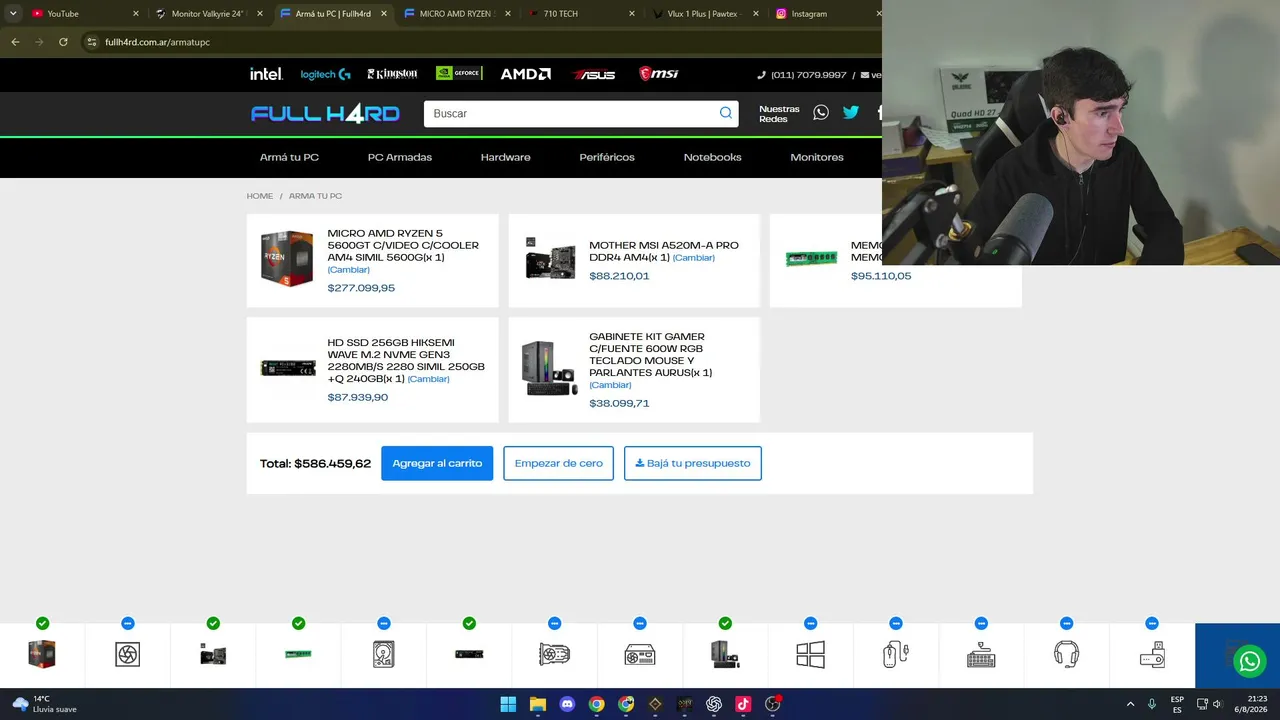Click the AMD brand logo
Screen dimensions: 1280x720
point(526,74)
